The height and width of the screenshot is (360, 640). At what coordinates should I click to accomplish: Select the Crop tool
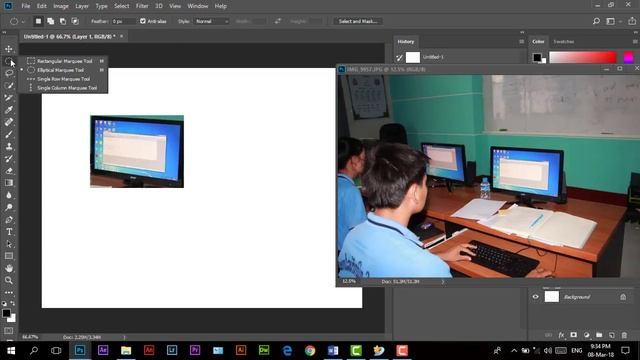coord(9,98)
